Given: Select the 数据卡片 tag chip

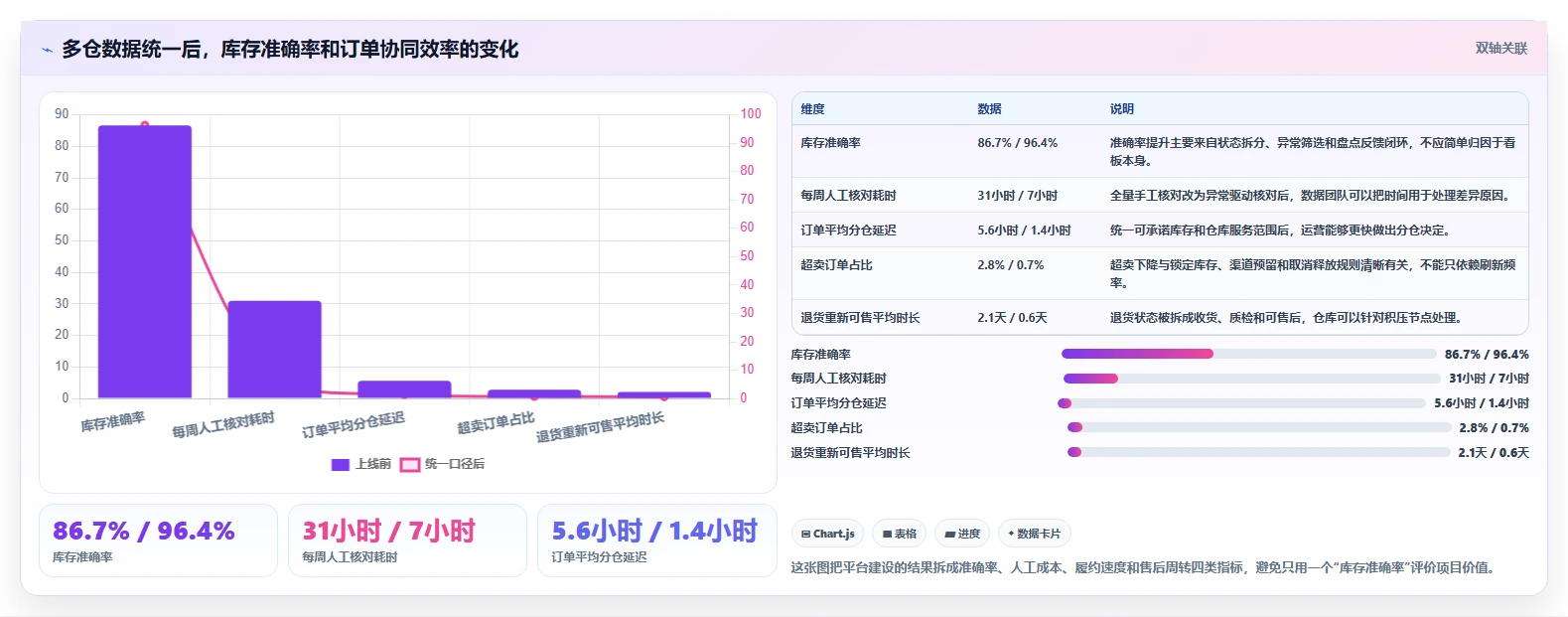Looking at the screenshot, I should click(1034, 534).
